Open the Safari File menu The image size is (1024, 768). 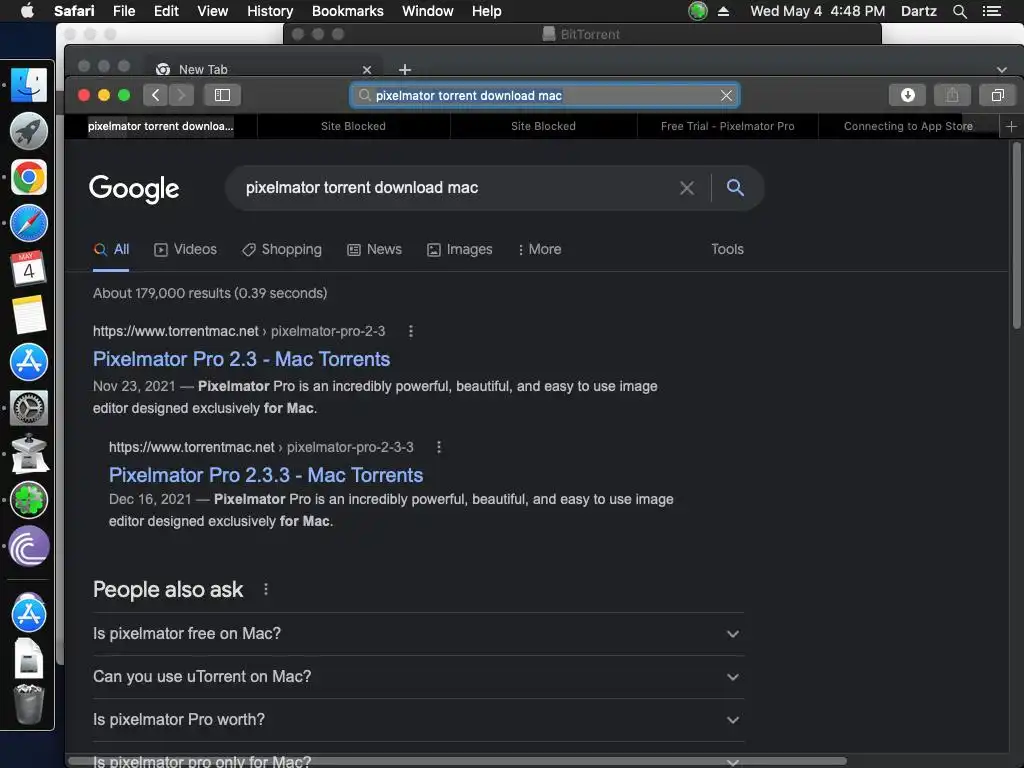(x=123, y=11)
